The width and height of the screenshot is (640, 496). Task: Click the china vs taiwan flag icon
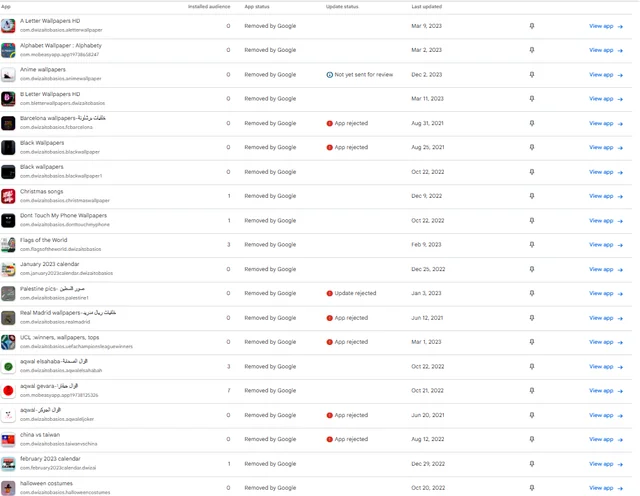[8, 440]
